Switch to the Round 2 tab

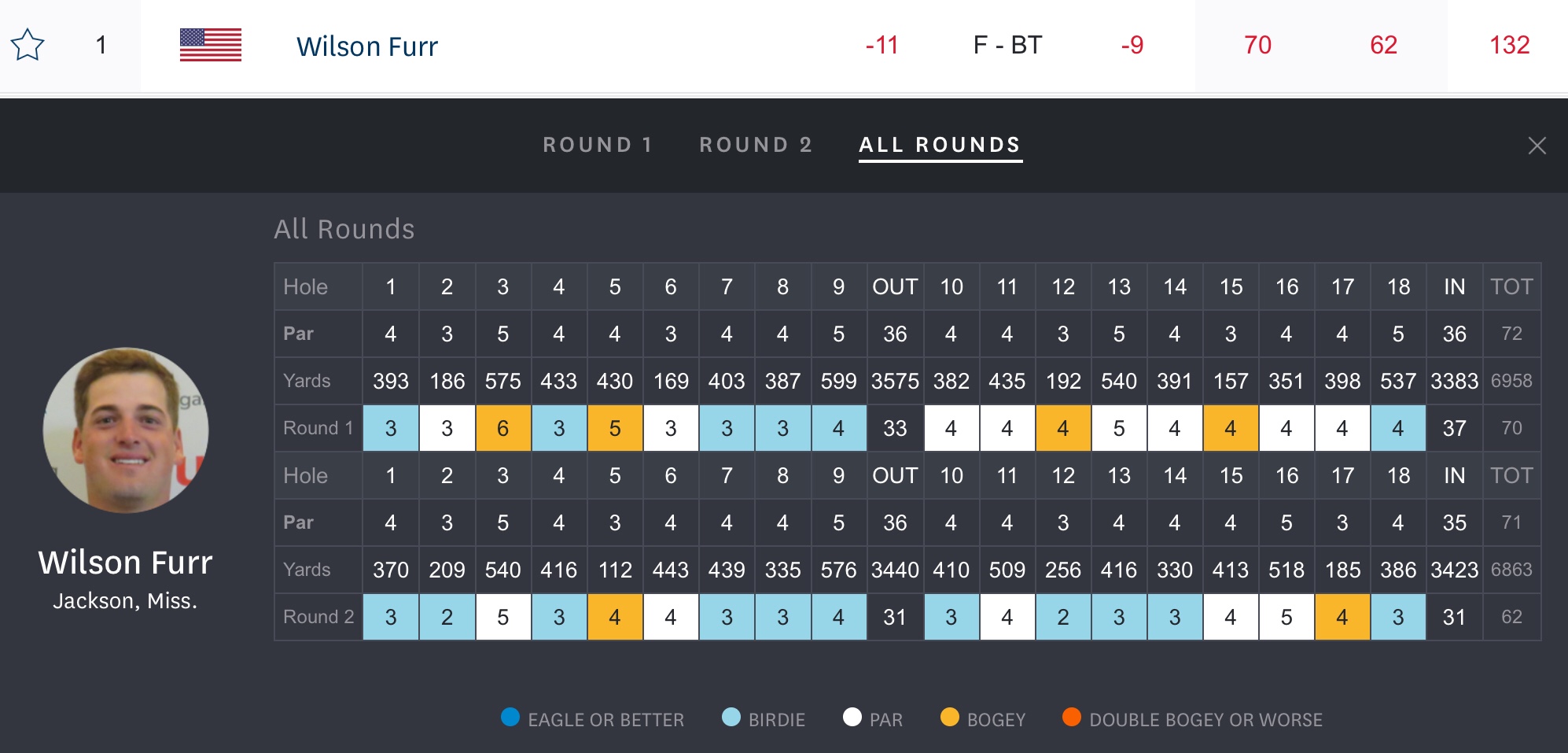pyautogui.click(x=756, y=145)
